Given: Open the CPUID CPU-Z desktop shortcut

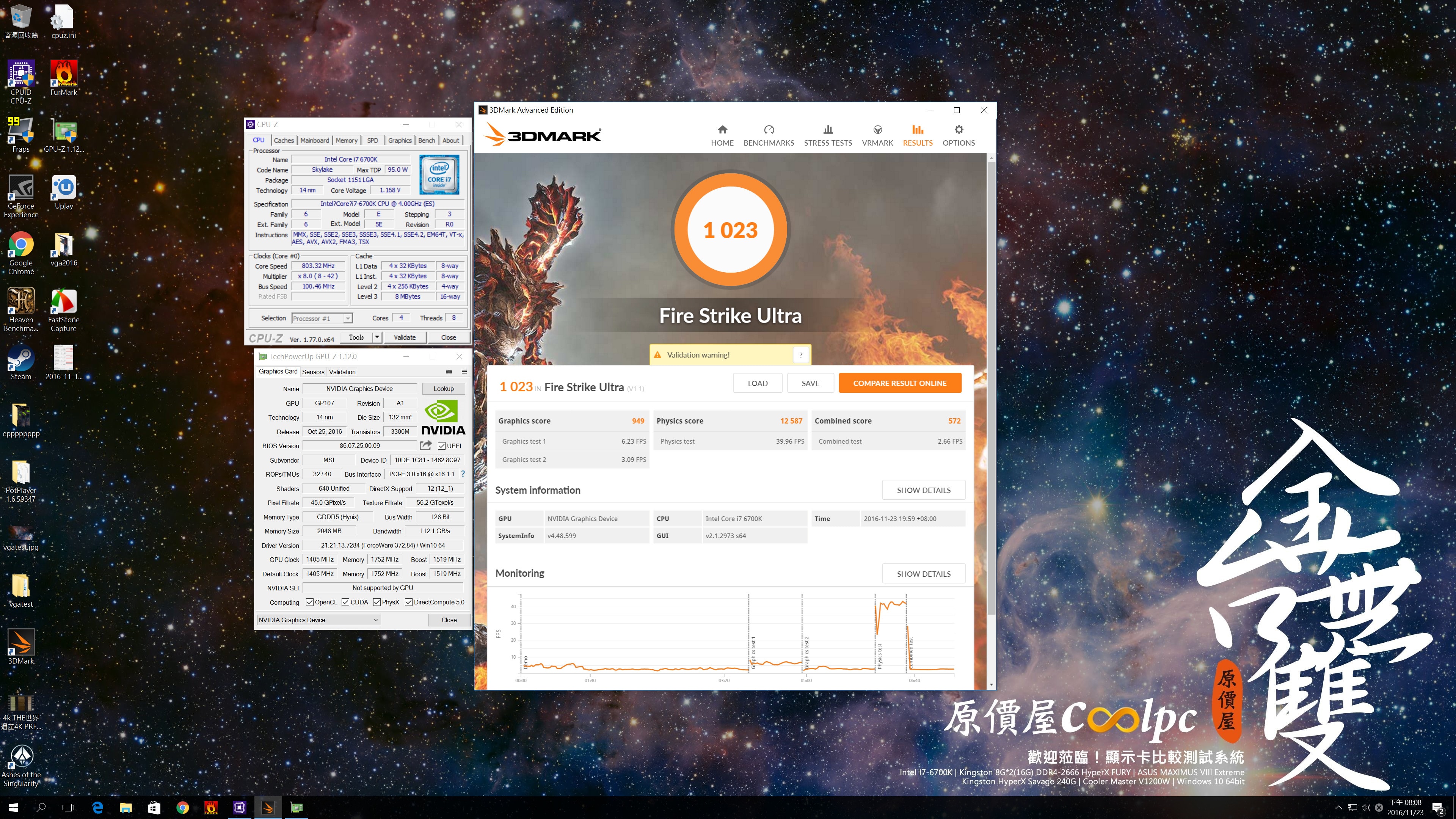Looking at the screenshot, I should click(21, 82).
